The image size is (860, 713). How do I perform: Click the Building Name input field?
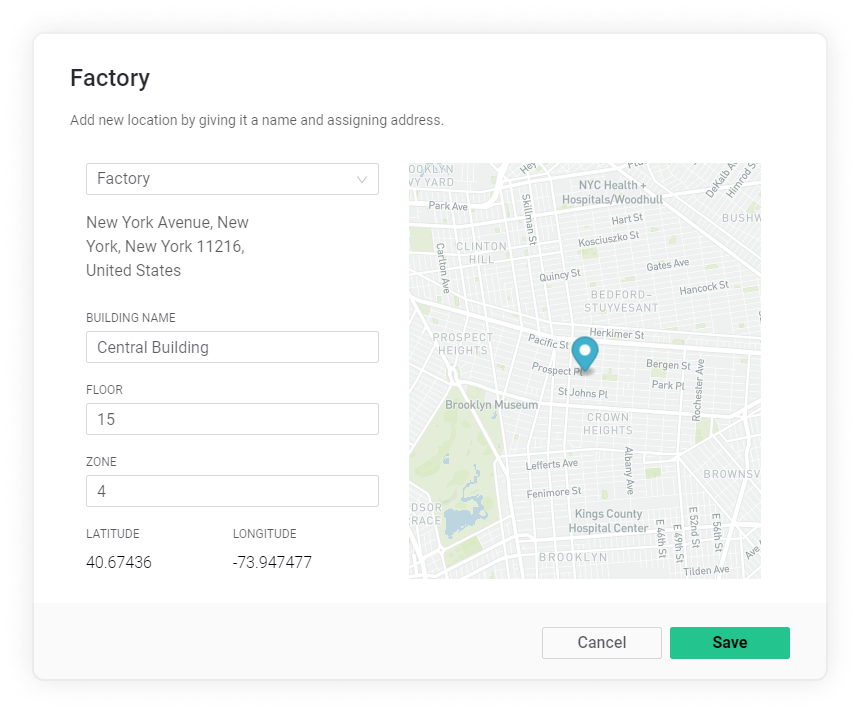(x=232, y=347)
